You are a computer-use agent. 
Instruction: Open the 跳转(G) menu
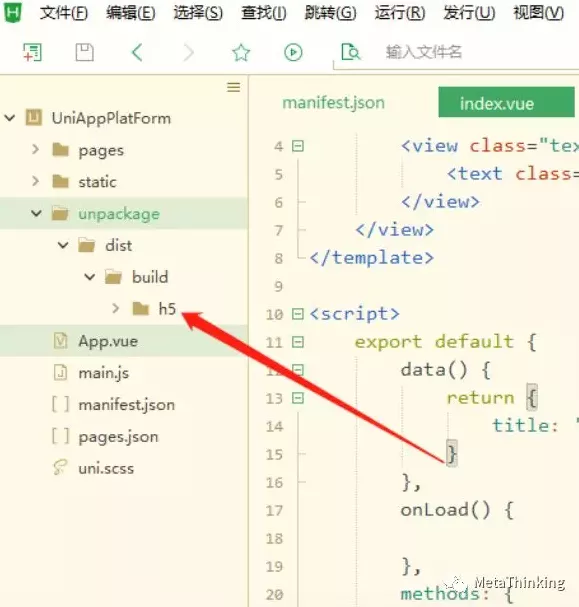coord(330,13)
